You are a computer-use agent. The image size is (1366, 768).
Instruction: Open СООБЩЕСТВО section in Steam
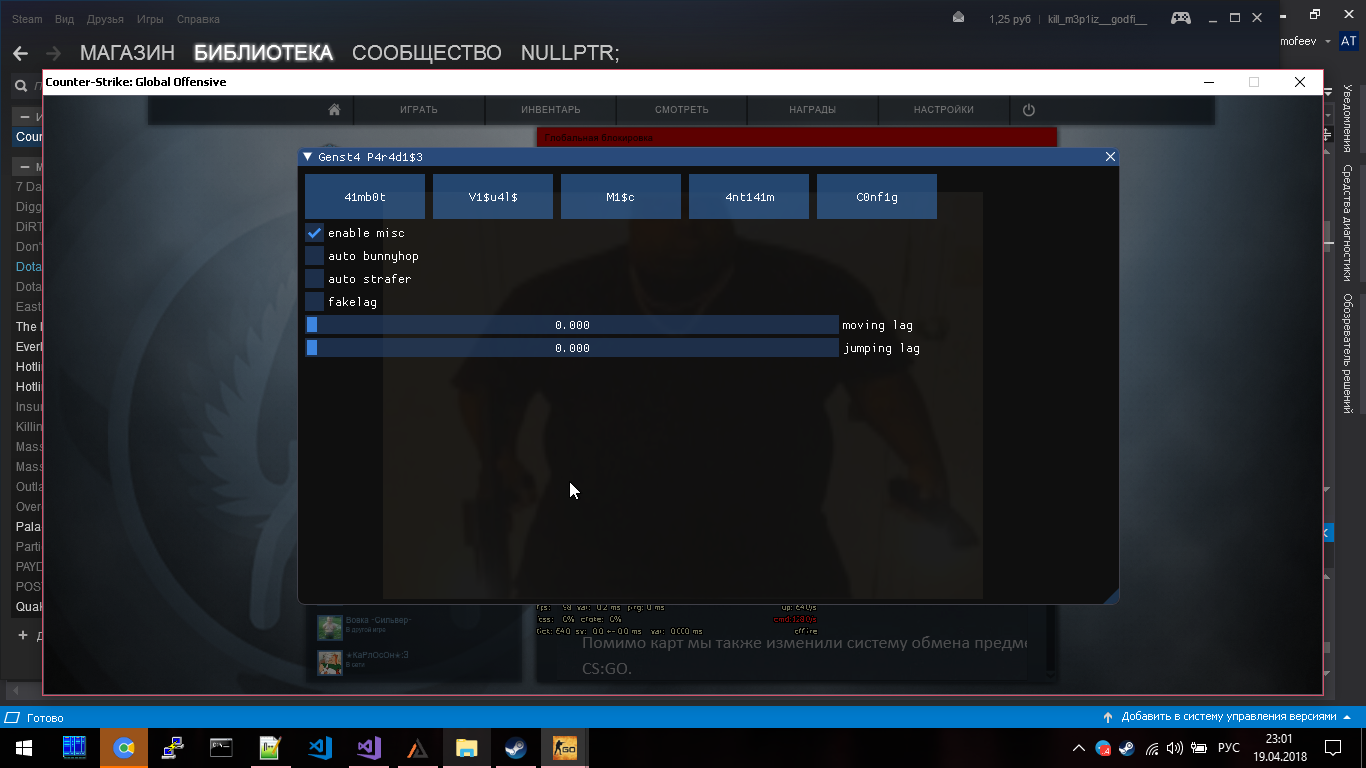click(427, 53)
